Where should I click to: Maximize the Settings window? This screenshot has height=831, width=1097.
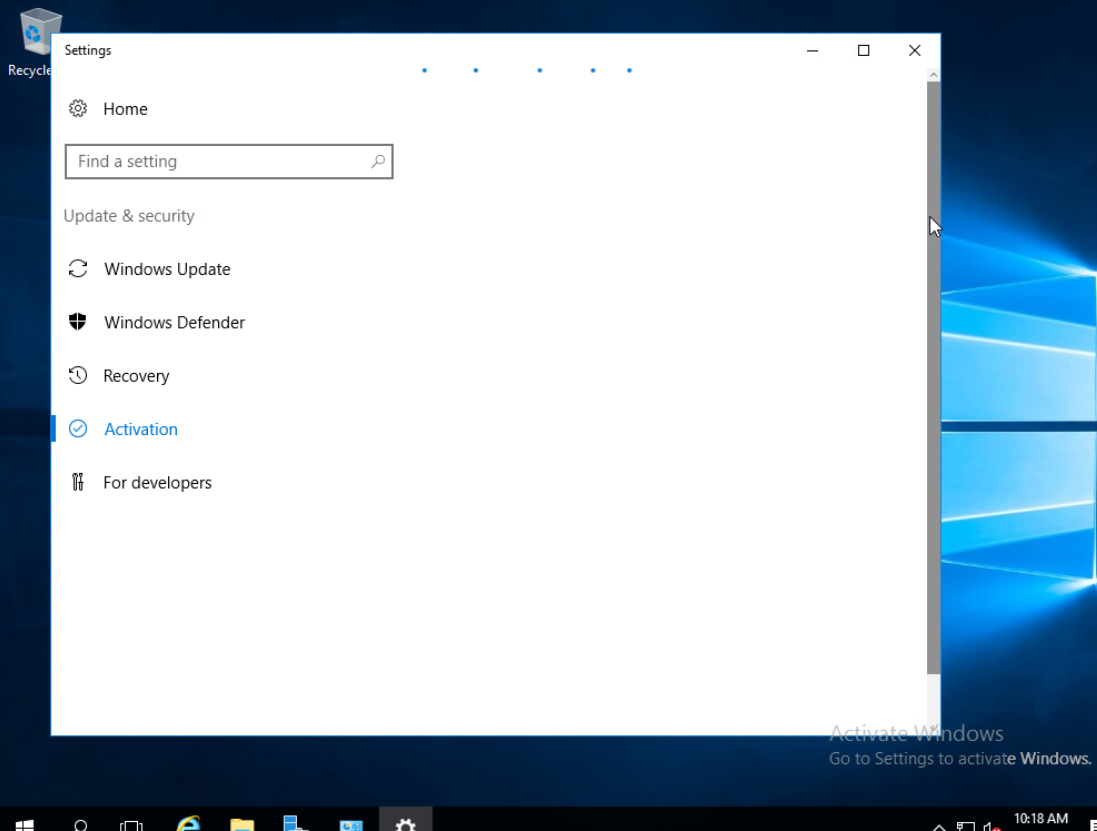pos(863,50)
